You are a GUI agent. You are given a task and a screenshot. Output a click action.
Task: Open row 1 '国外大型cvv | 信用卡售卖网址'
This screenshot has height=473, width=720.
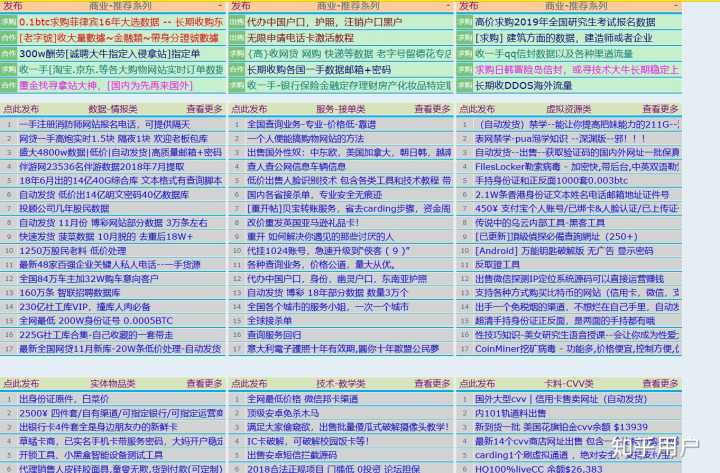561,399
